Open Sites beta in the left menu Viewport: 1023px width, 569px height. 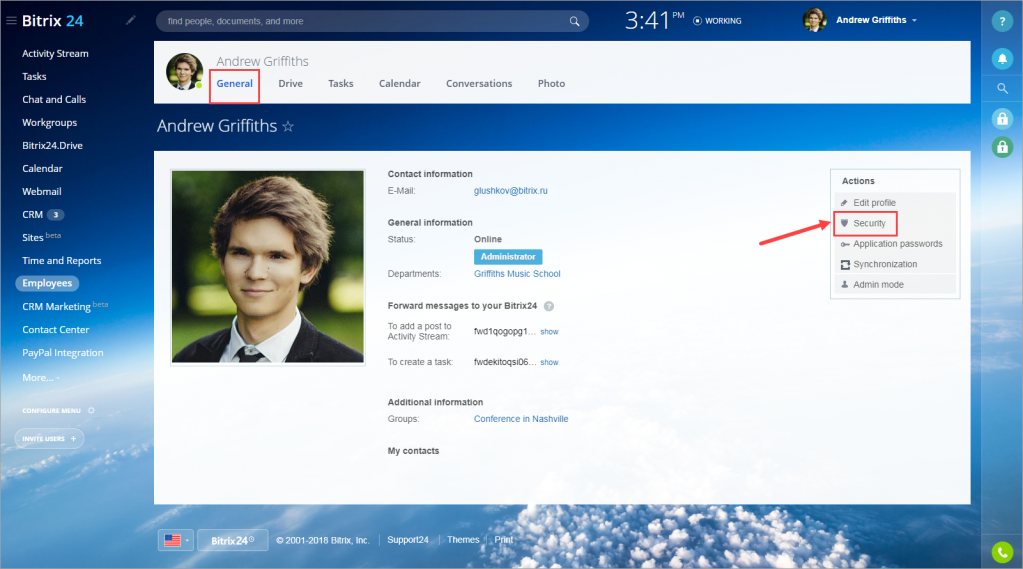[41, 237]
